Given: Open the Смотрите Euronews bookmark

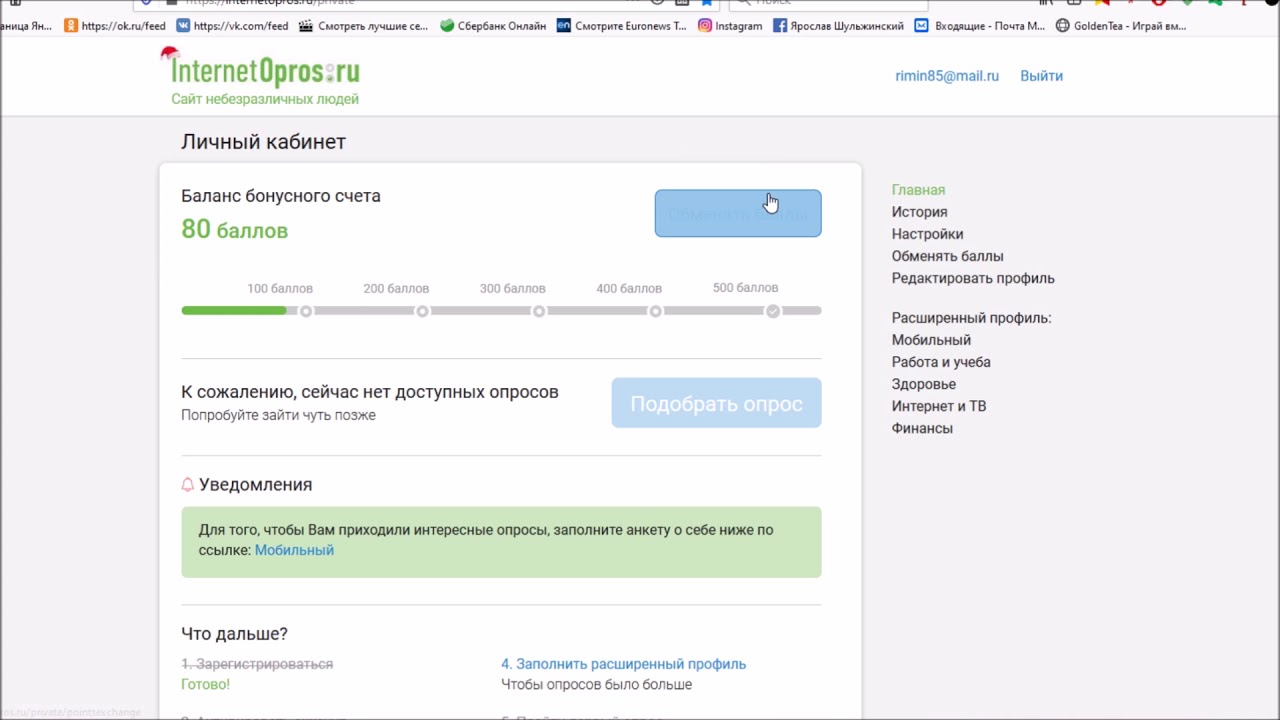Looking at the screenshot, I should (622, 26).
